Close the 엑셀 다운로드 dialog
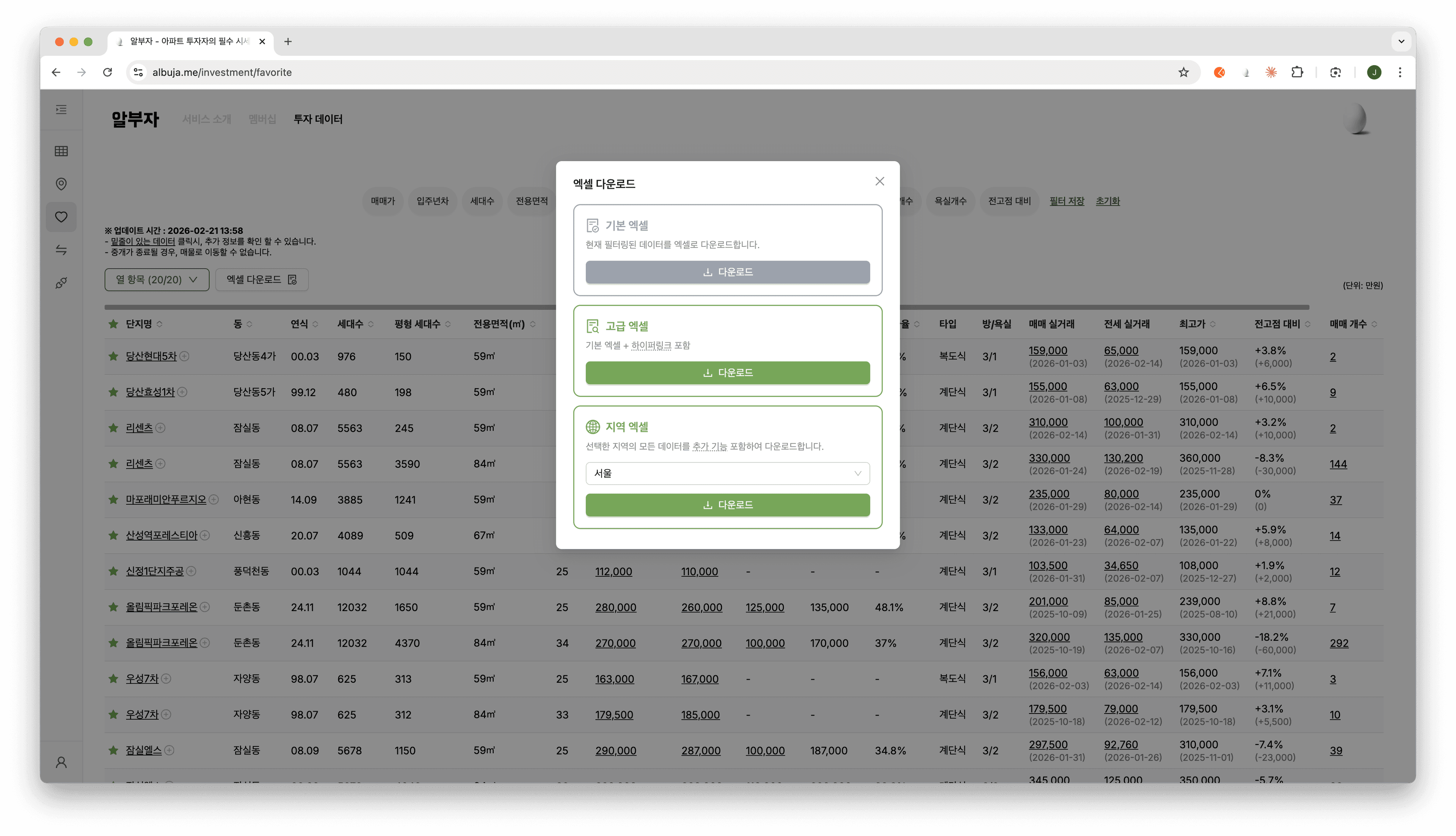The width and height of the screenshot is (1456, 836). click(x=879, y=182)
